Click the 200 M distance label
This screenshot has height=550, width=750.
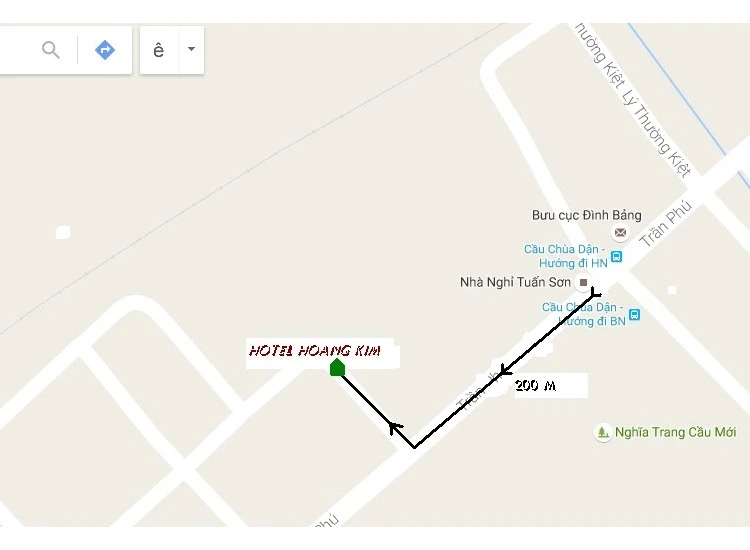[535, 385]
